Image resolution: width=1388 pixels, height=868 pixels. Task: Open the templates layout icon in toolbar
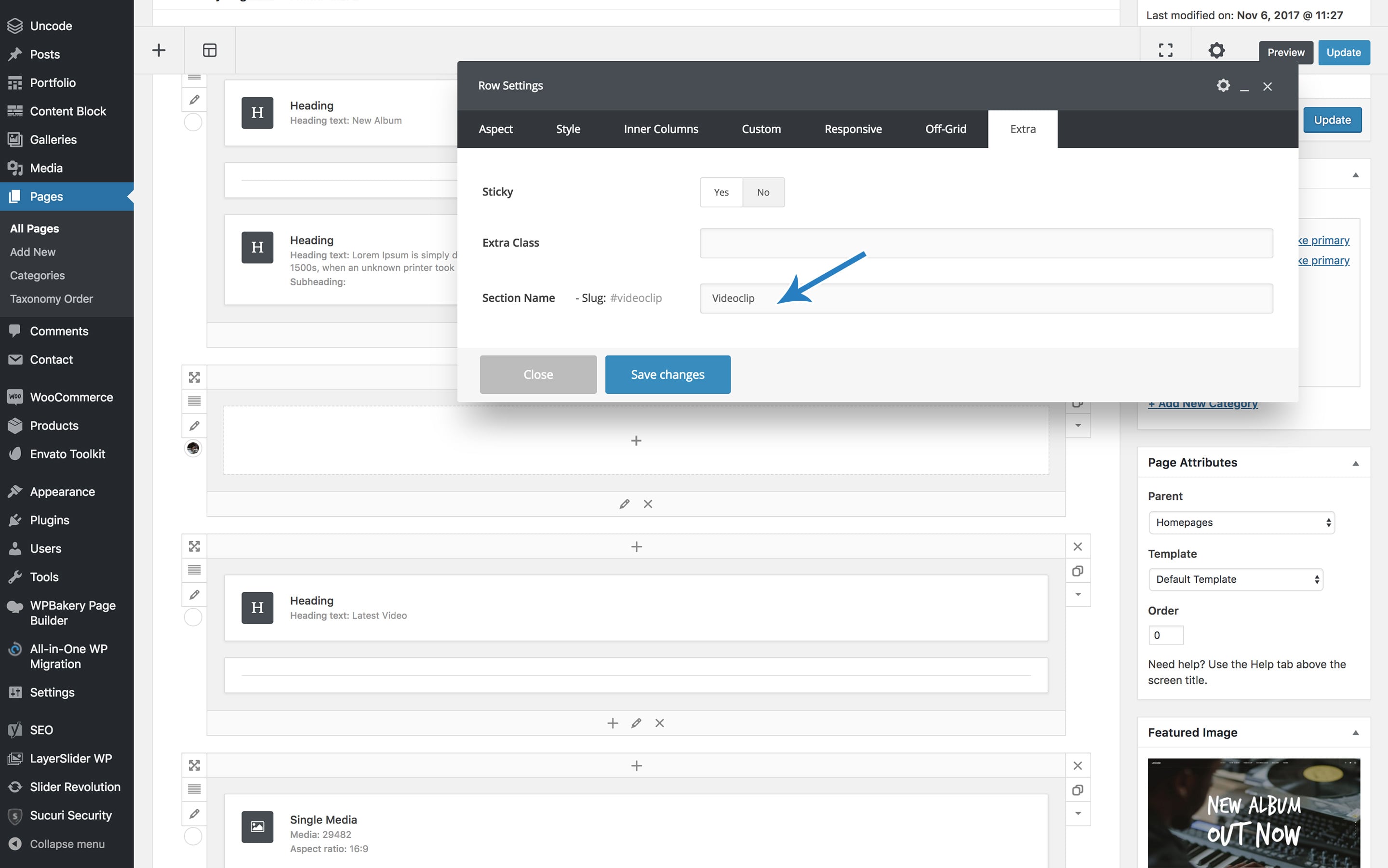(x=210, y=51)
